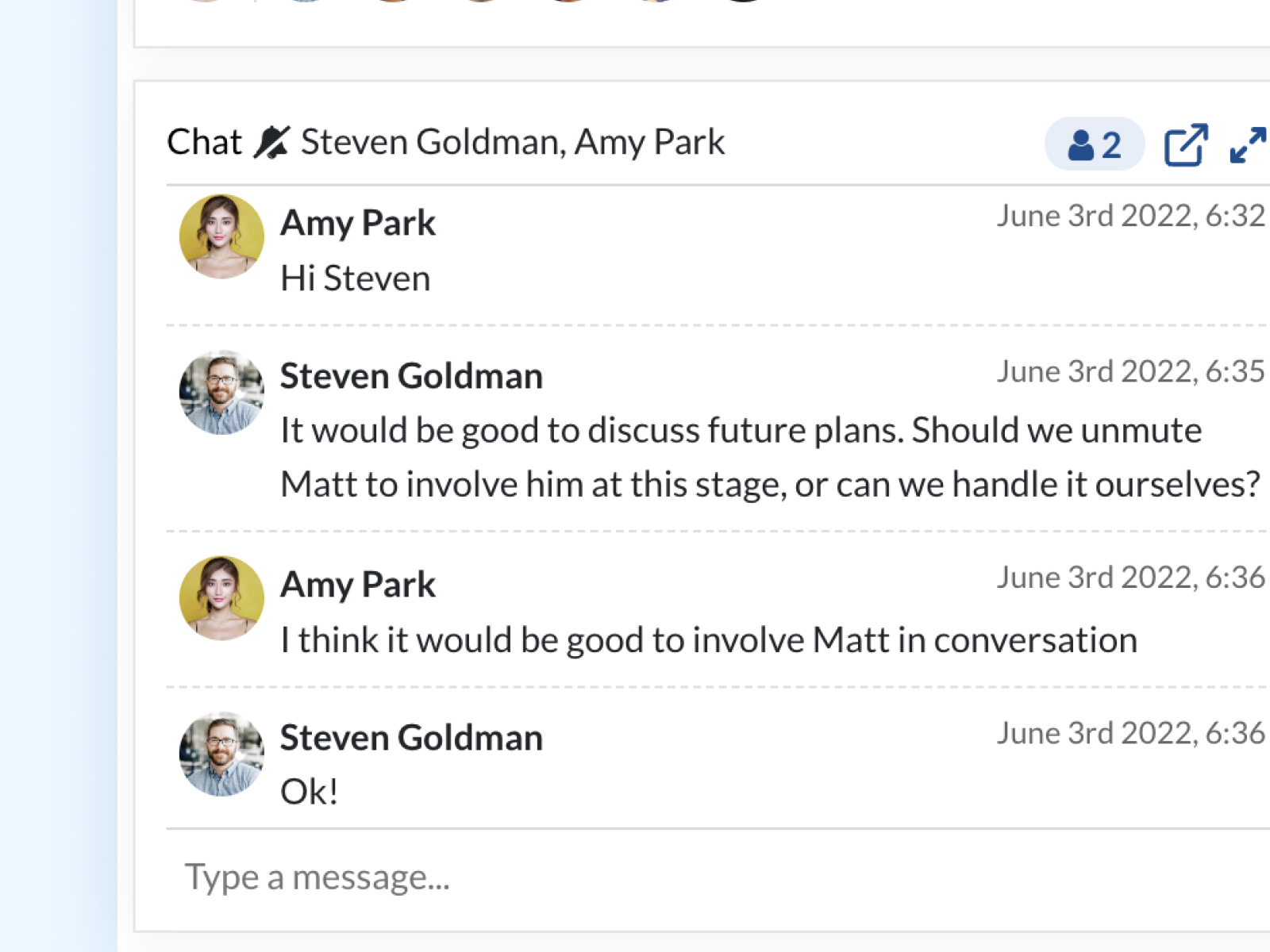Click Steven Goldman's name on future plans message
The height and width of the screenshot is (952, 1270).
coord(411,376)
